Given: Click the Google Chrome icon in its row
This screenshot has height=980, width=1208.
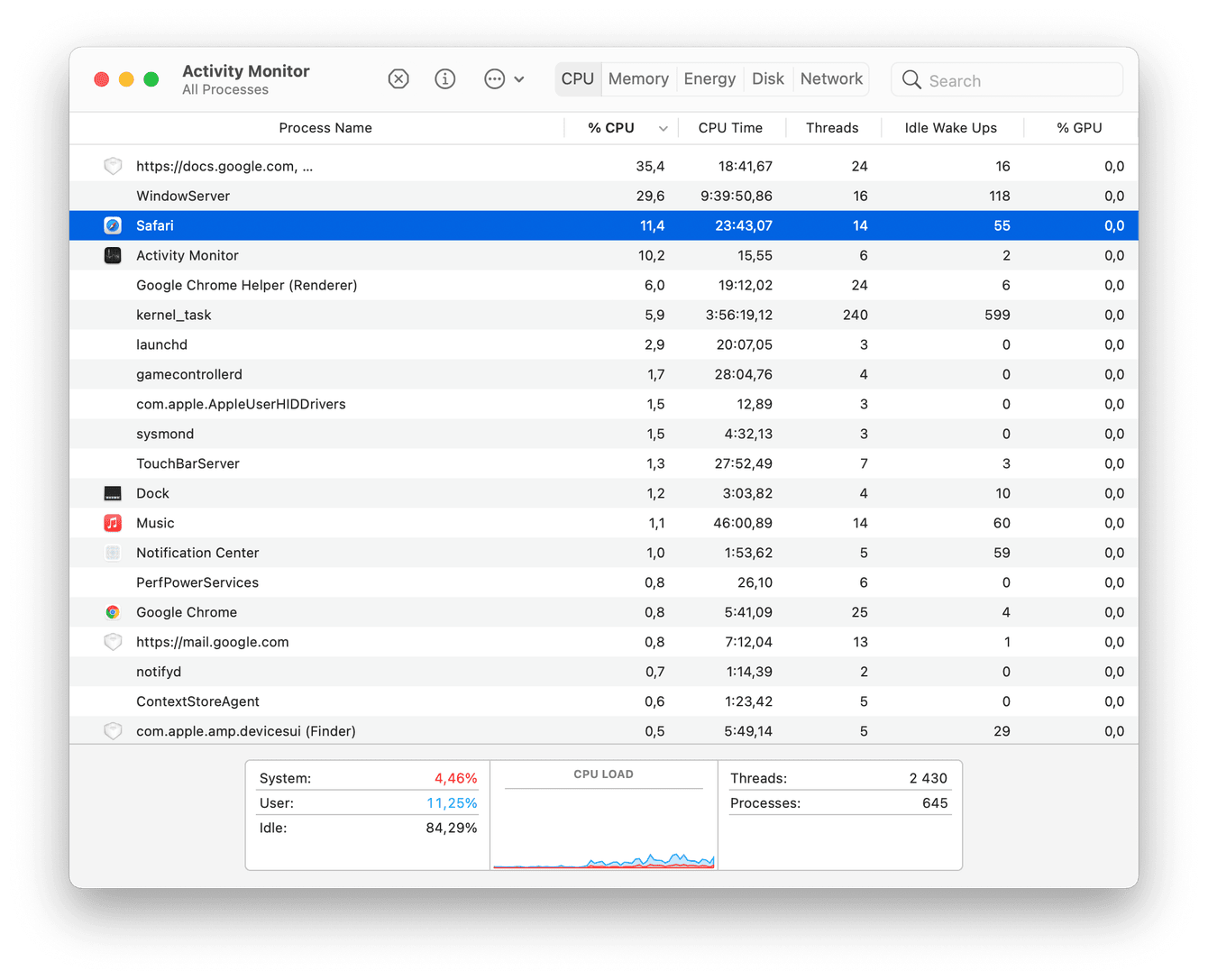Looking at the screenshot, I should click(x=112, y=612).
